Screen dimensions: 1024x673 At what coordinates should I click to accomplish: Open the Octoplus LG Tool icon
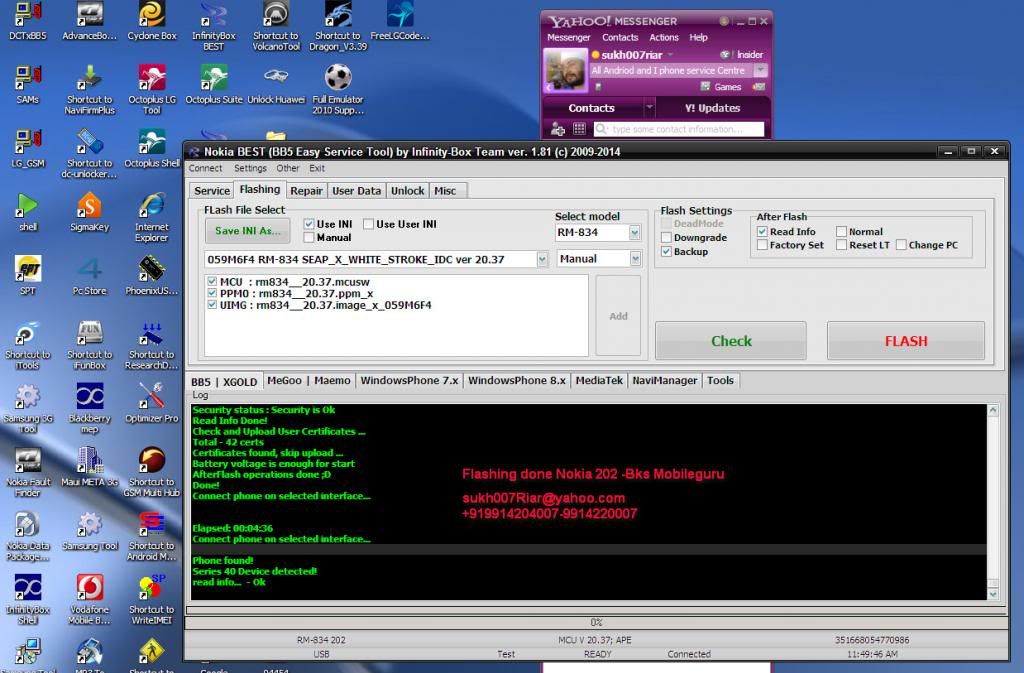click(x=152, y=90)
